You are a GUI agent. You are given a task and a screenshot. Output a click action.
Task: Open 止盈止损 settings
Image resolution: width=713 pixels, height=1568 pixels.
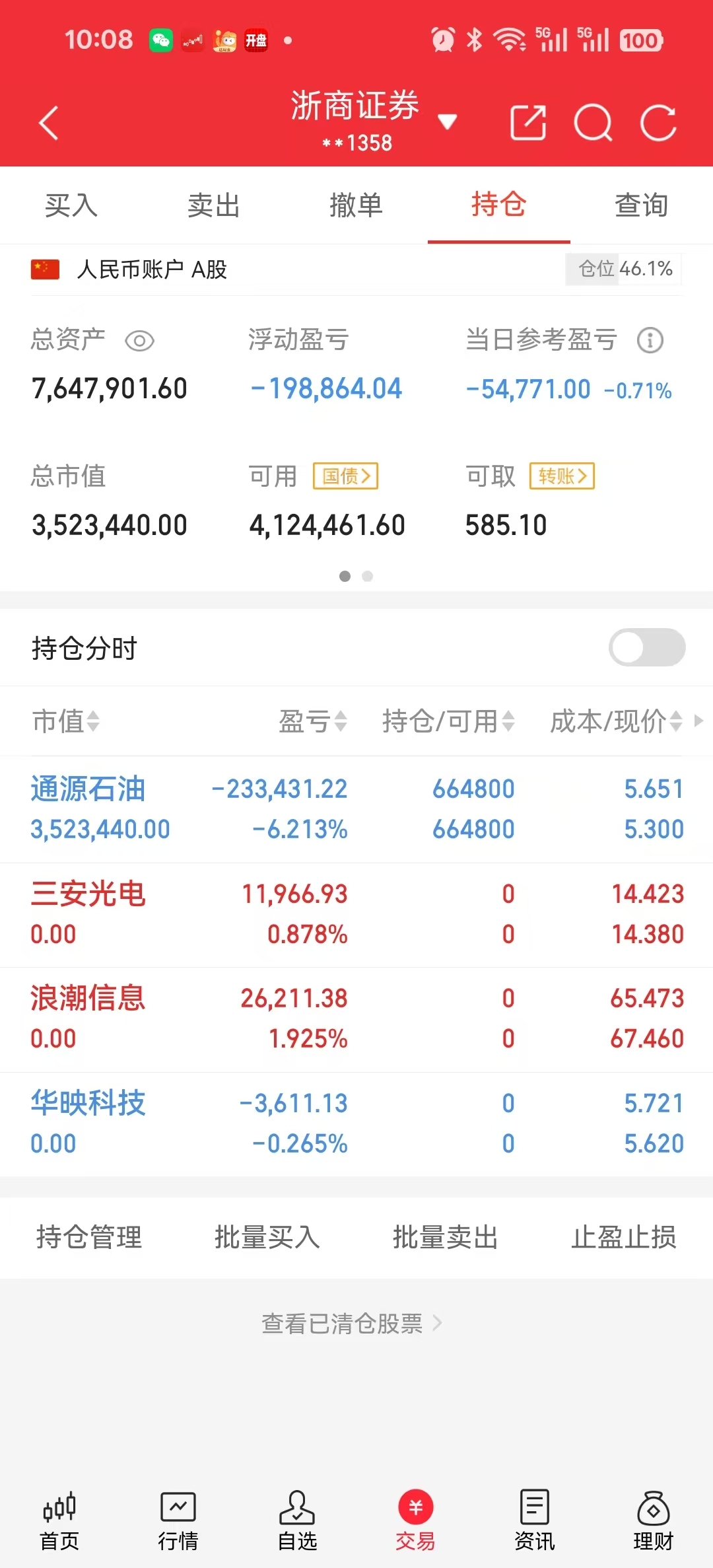click(624, 1237)
